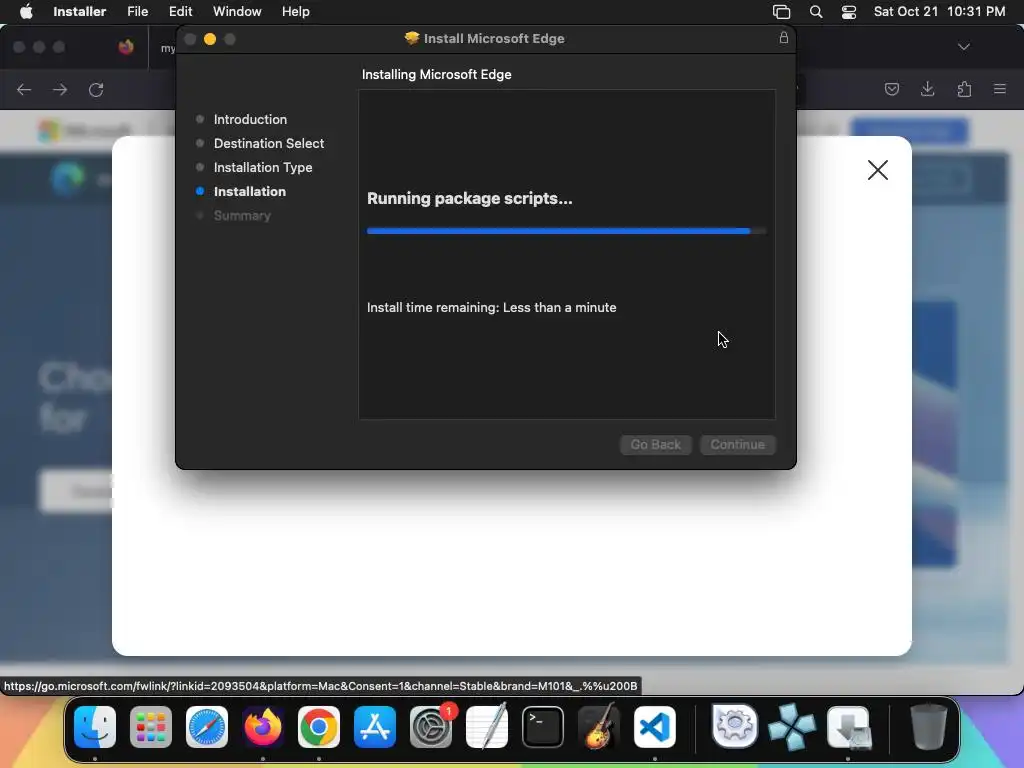Open the gear utility app in Dock
Viewport: 1024px width, 768px height.
(x=735, y=726)
